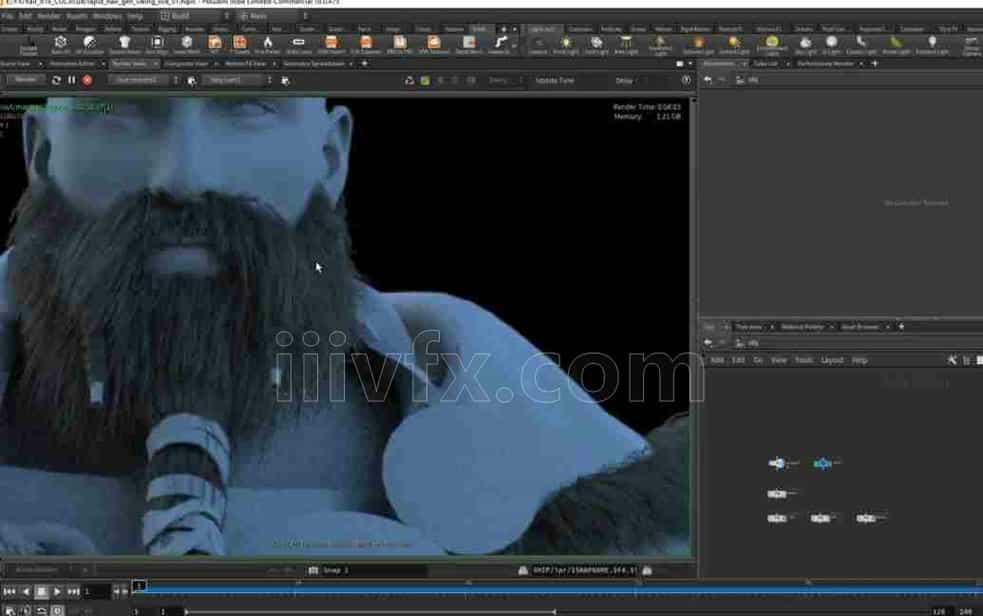Screen dimensions: 983x616
Task: Open the Tree View tab
Action: point(749,326)
